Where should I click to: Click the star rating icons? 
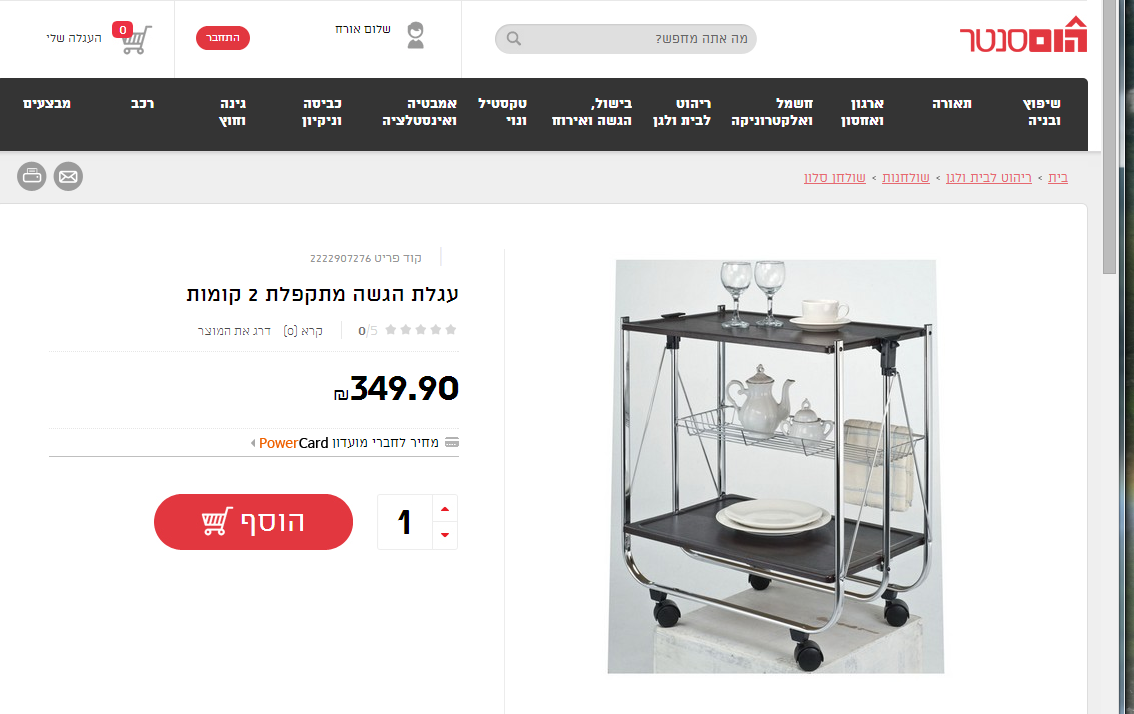tap(421, 330)
